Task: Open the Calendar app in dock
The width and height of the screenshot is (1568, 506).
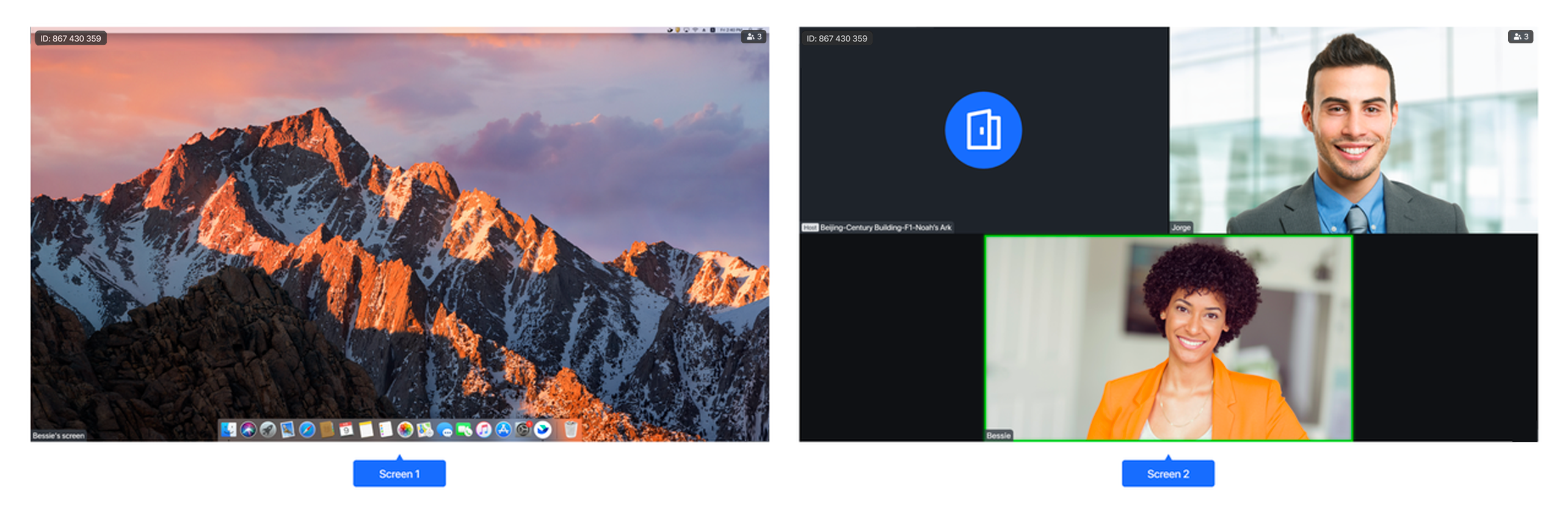Action: pos(346,430)
